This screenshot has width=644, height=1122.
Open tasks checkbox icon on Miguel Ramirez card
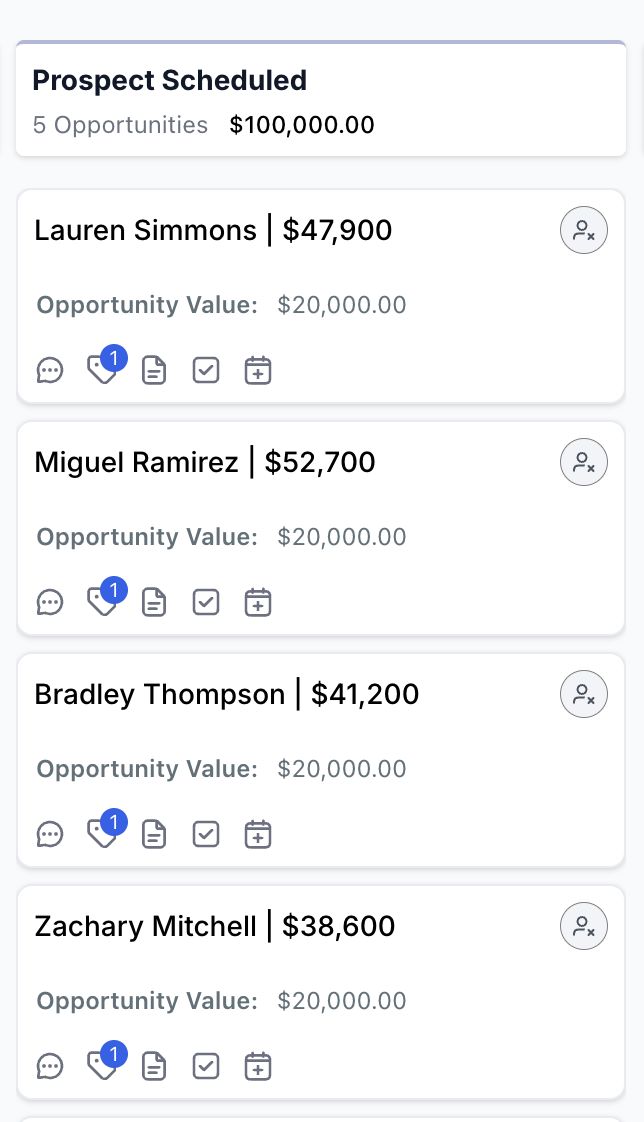206,603
